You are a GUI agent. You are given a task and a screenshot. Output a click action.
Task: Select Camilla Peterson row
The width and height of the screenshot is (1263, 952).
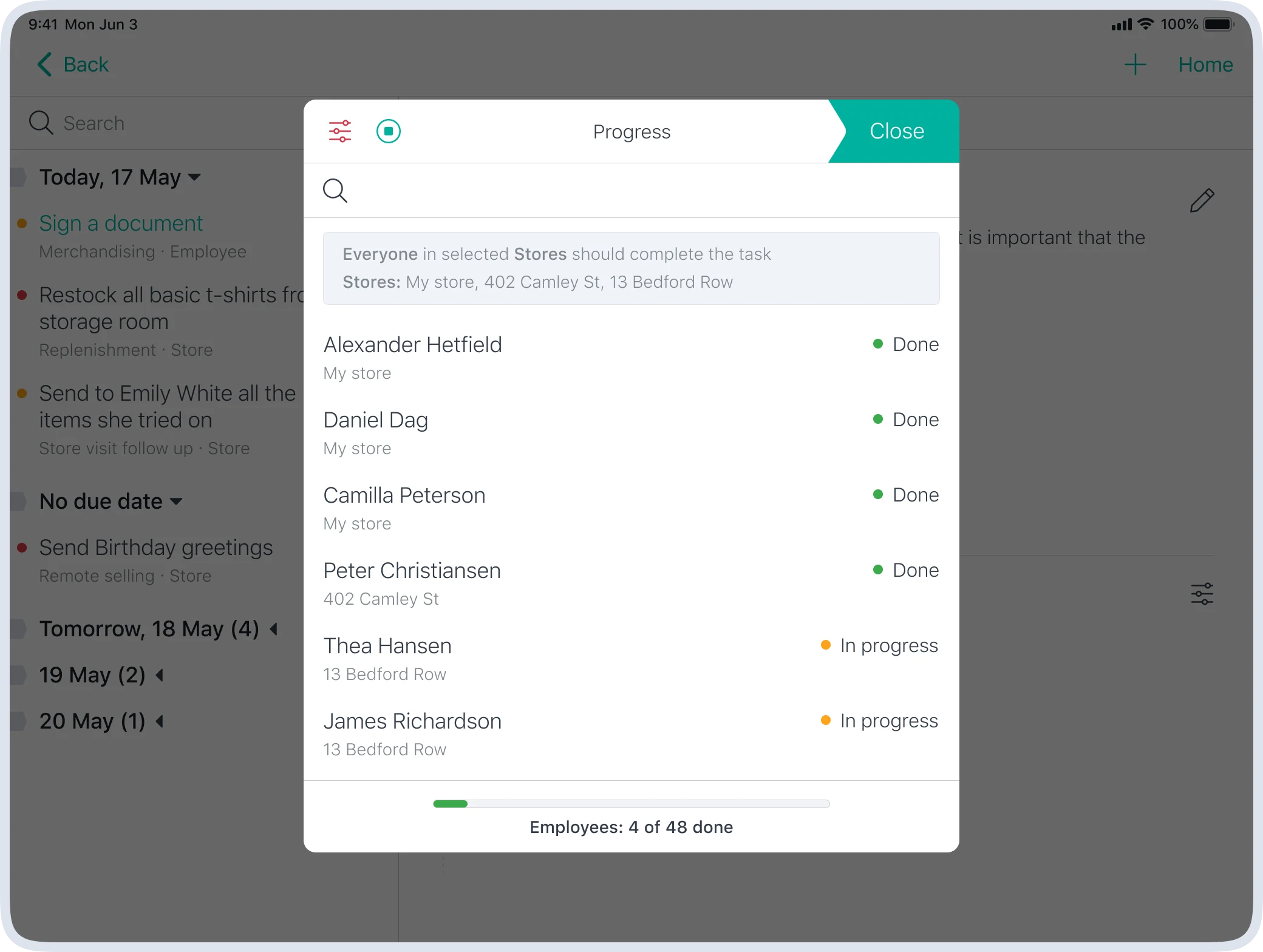(x=631, y=508)
